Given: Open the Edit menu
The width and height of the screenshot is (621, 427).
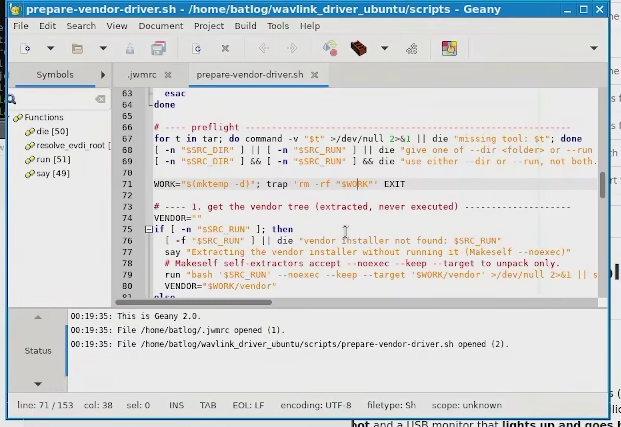Looking at the screenshot, I should click(47, 26).
